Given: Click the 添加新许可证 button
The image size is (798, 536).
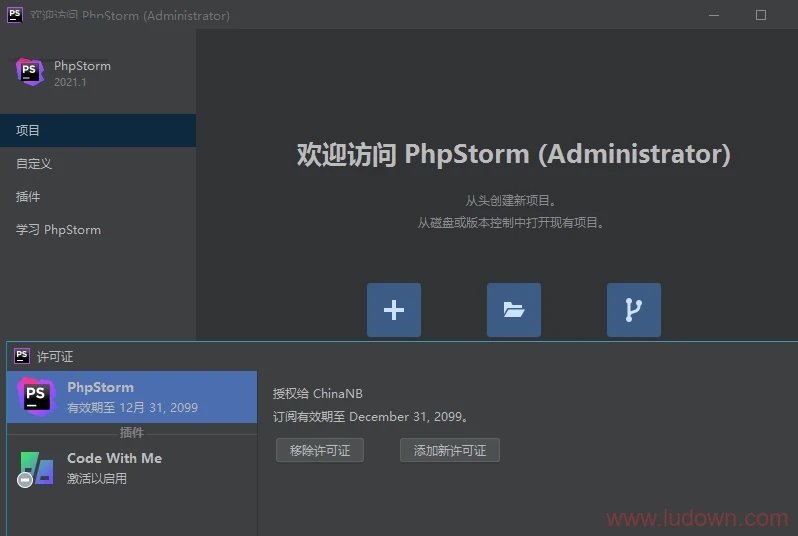Looking at the screenshot, I should tap(449, 450).
